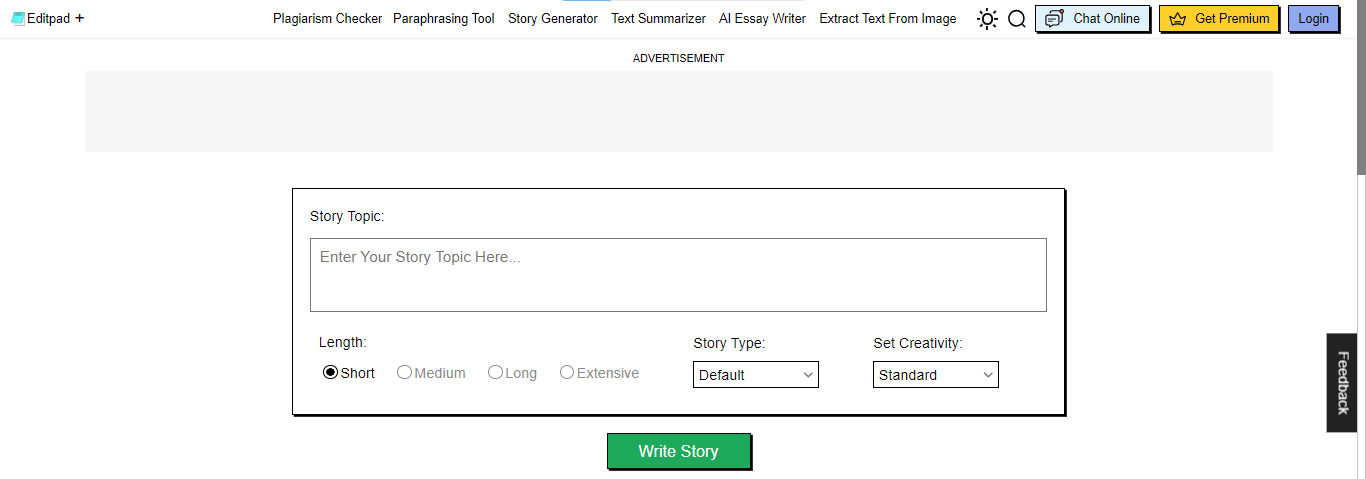Open the Feedback side tab
Image resolution: width=1366 pixels, height=479 pixels.
(1342, 382)
